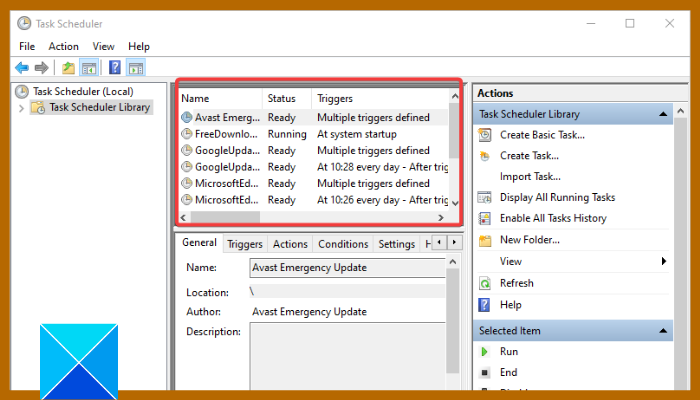This screenshot has width=700, height=400.
Task: Click the green Run play icon
Action: 484,352
